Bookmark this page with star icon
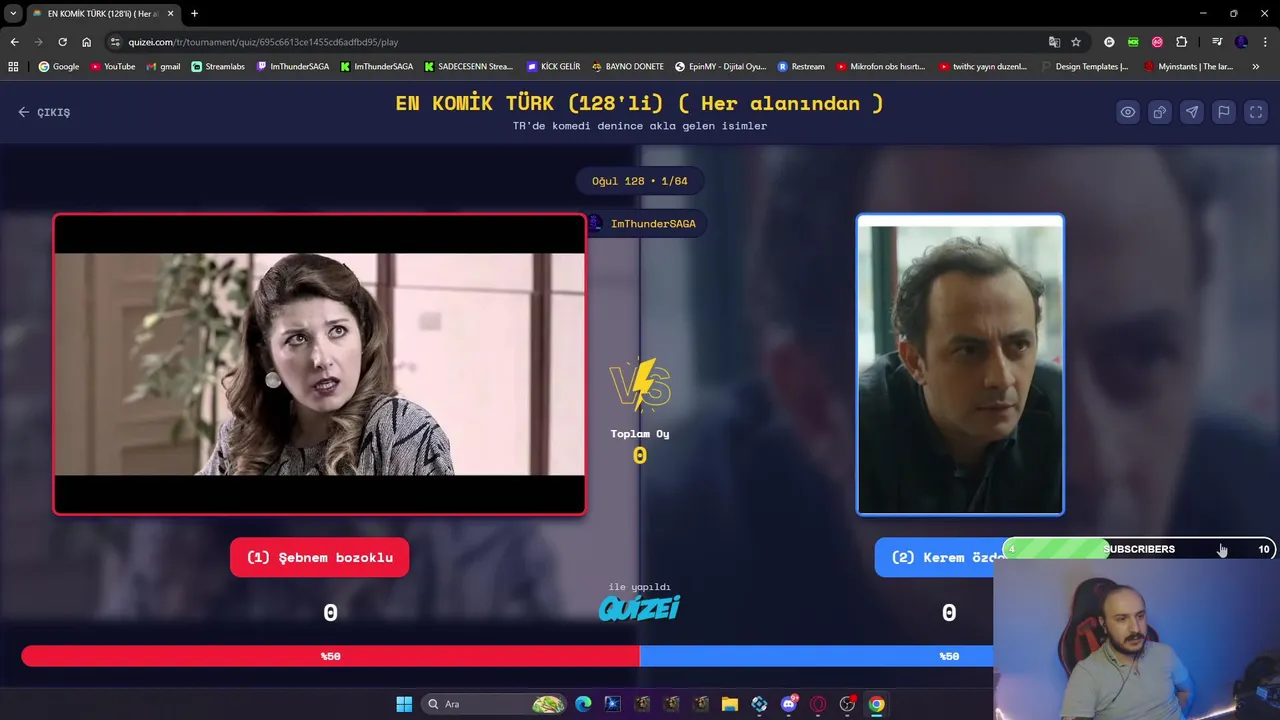The width and height of the screenshot is (1280, 720). (x=1076, y=42)
